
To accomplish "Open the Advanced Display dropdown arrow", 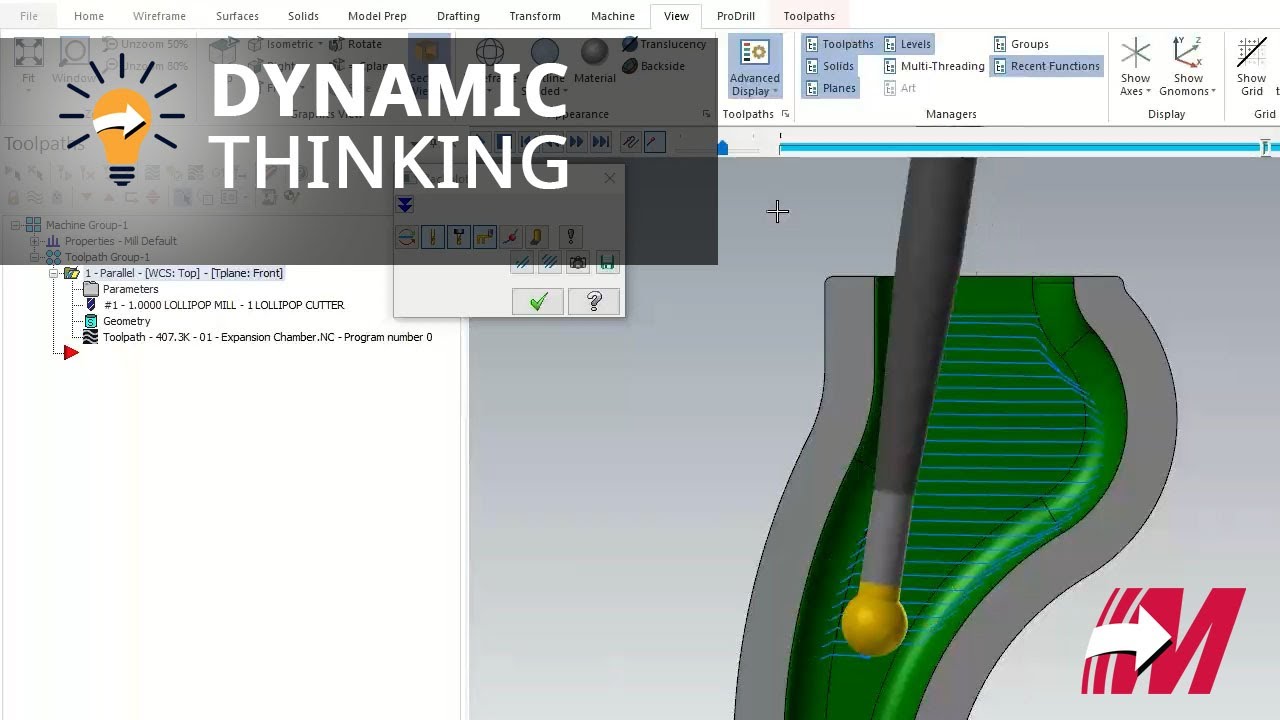I will (x=775, y=92).
